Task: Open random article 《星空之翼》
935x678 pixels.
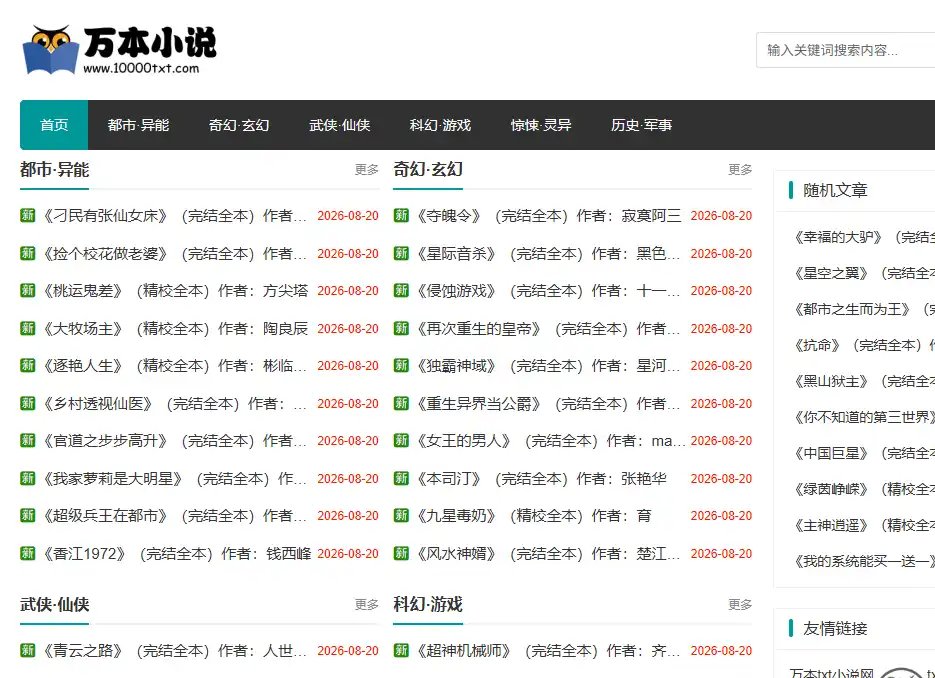Action: [862, 273]
